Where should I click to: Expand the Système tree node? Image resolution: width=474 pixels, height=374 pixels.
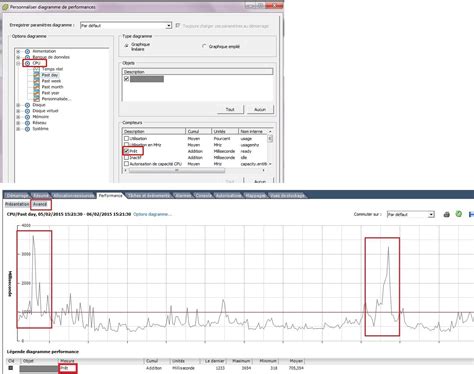(x=18, y=129)
